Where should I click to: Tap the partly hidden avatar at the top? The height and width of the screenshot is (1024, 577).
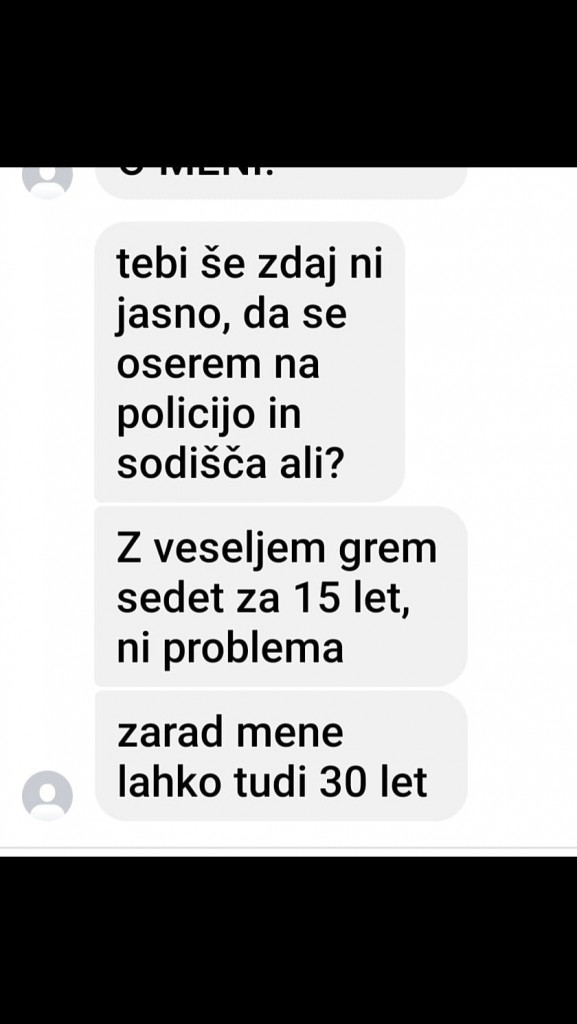coord(47,182)
